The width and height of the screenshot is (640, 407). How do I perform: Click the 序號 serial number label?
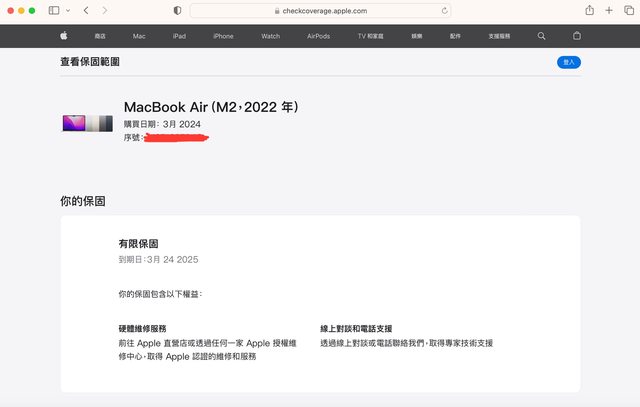(133, 138)
